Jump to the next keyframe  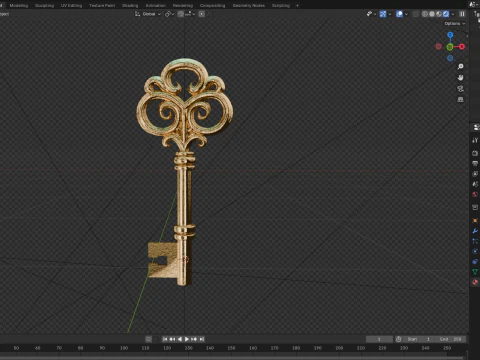(194, 339)
